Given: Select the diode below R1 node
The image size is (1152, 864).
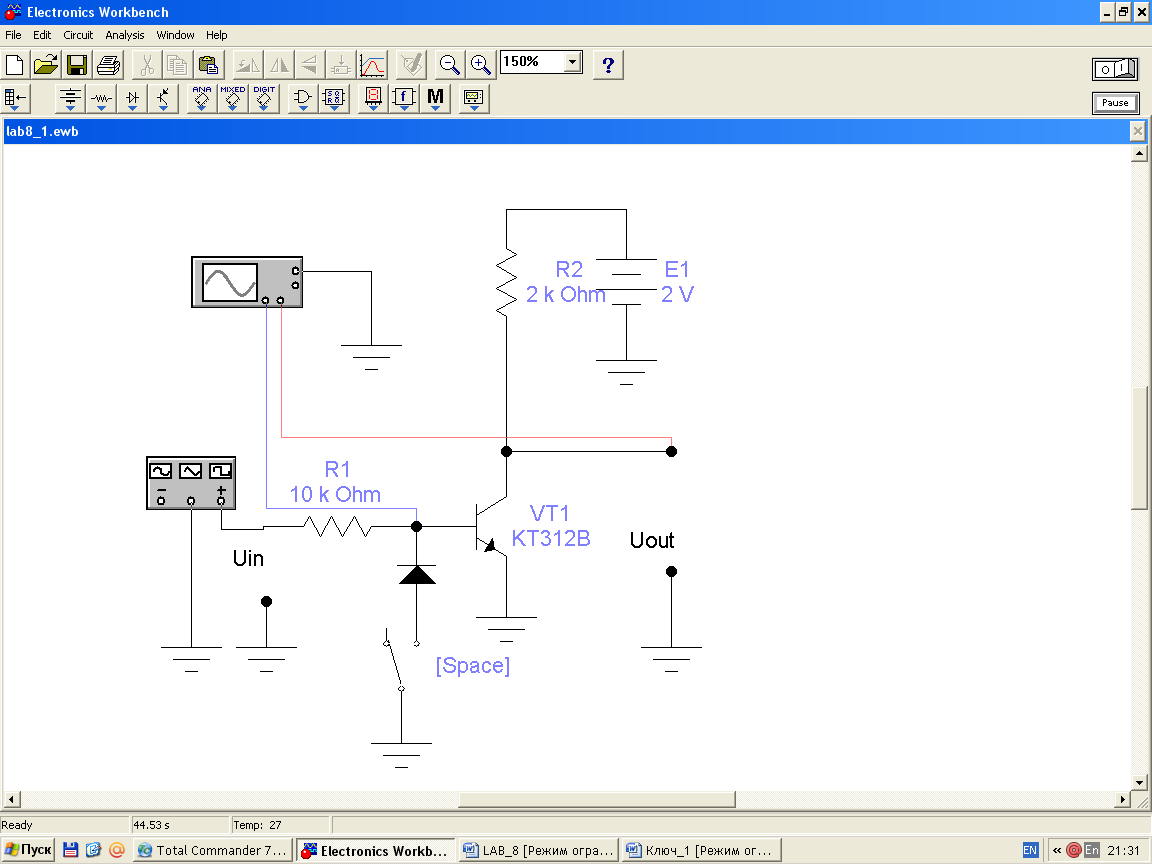Looking at the screenshot, I should 417,575.
